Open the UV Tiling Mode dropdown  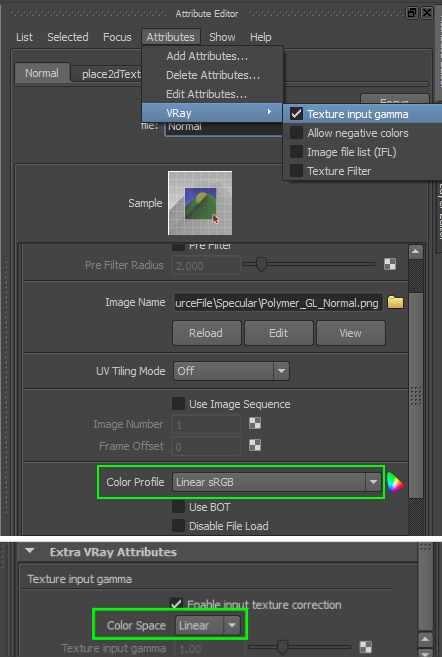(x=231, y=371)
